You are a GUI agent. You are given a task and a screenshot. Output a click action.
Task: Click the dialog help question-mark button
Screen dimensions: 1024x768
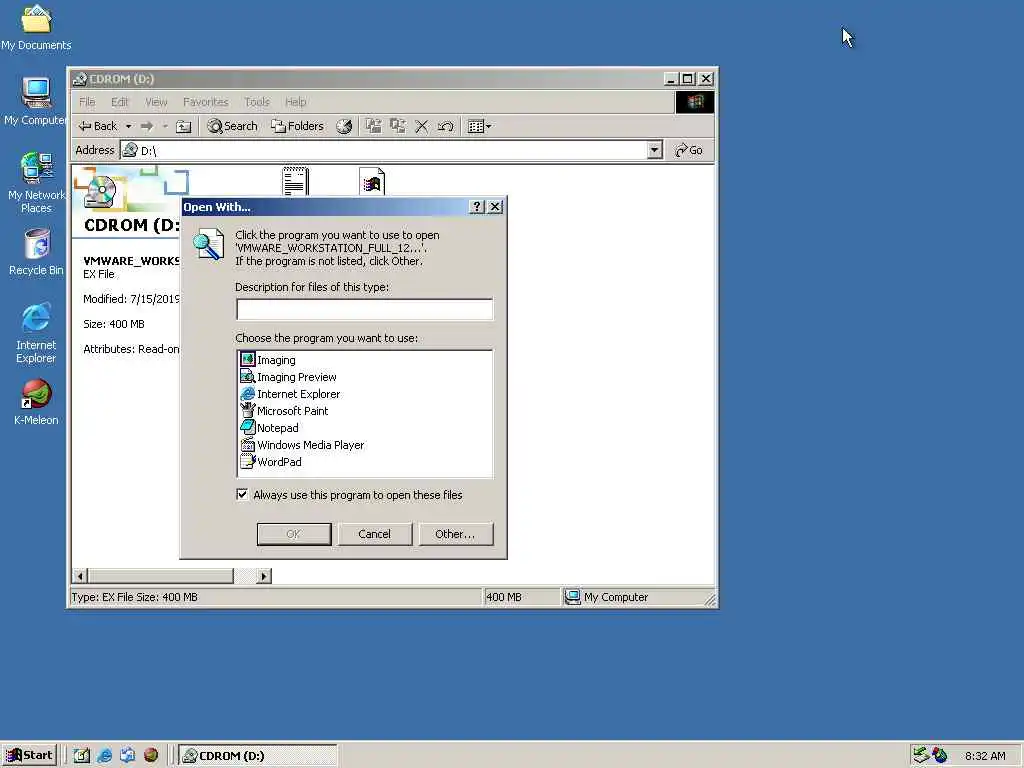tap(477, 206)
